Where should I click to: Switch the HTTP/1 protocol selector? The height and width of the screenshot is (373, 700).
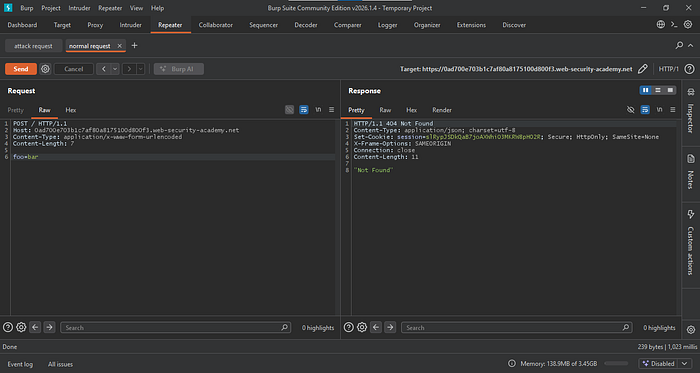click(x=668, y=69)
